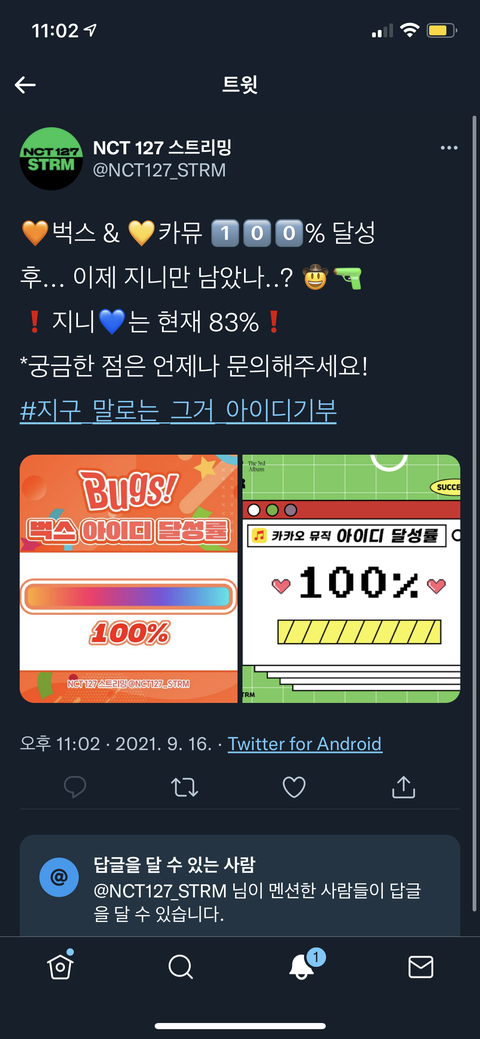
Task: Tap the tweet timestamp 오후 11:02
Action: click(61, 743)
